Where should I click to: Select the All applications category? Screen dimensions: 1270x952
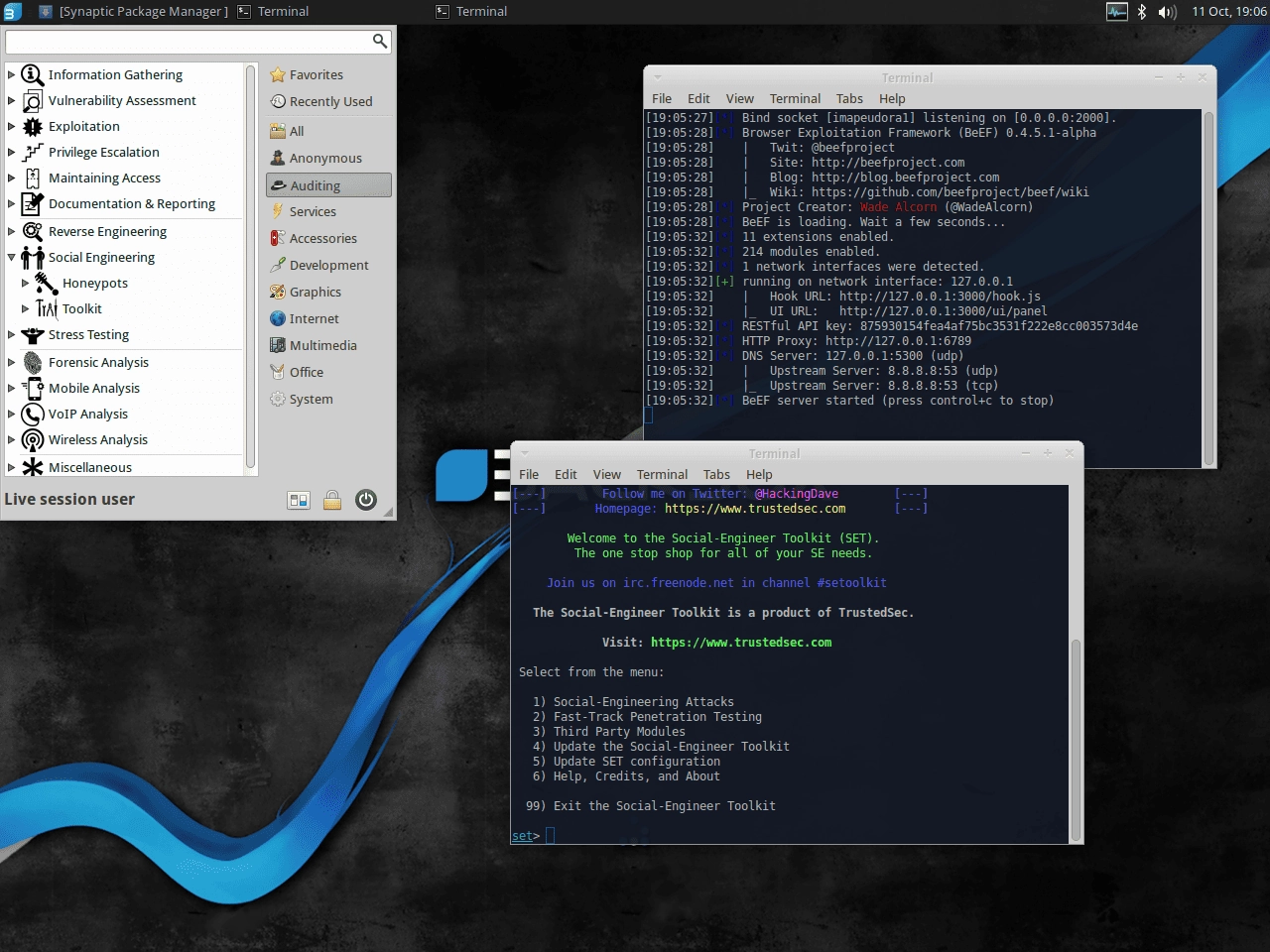click(x=329, y=131)
